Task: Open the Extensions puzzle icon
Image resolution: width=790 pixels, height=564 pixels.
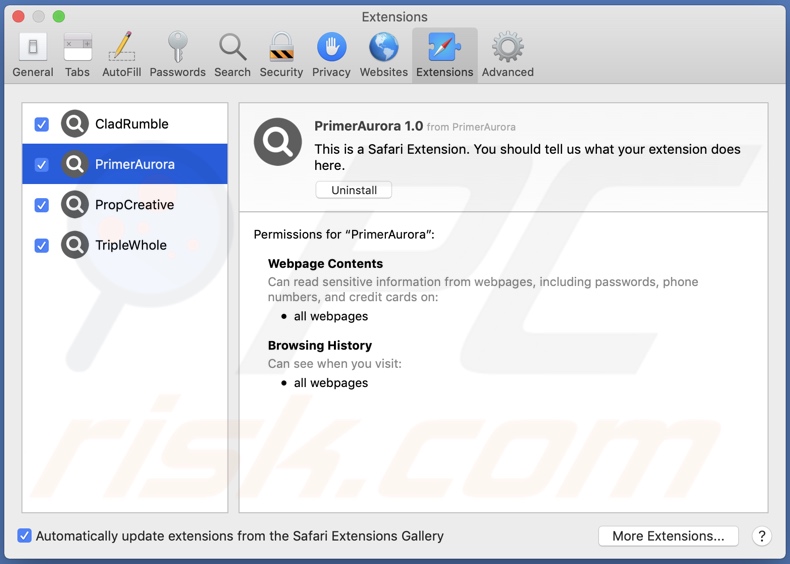Action: [x=444, y=47]
